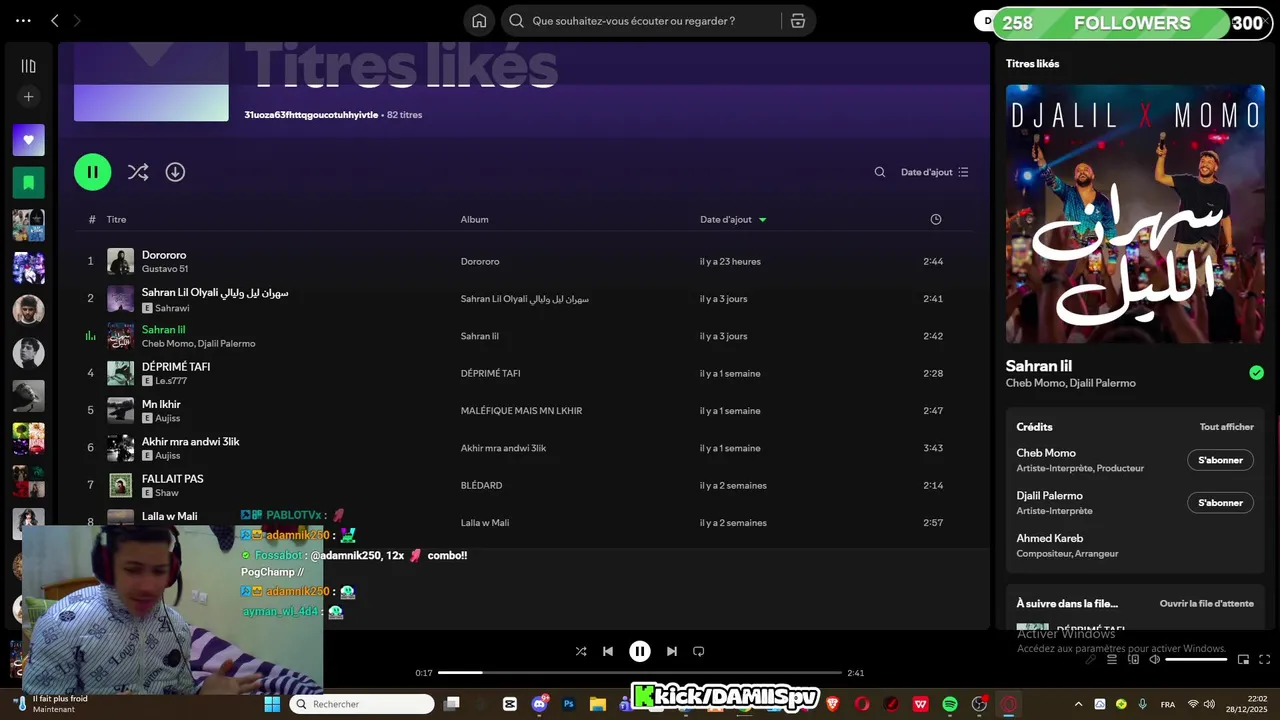1280x720 pixels.
Task: Open the Mn lkhir track title
Action: pyautogui.click(x=161, y=404)
